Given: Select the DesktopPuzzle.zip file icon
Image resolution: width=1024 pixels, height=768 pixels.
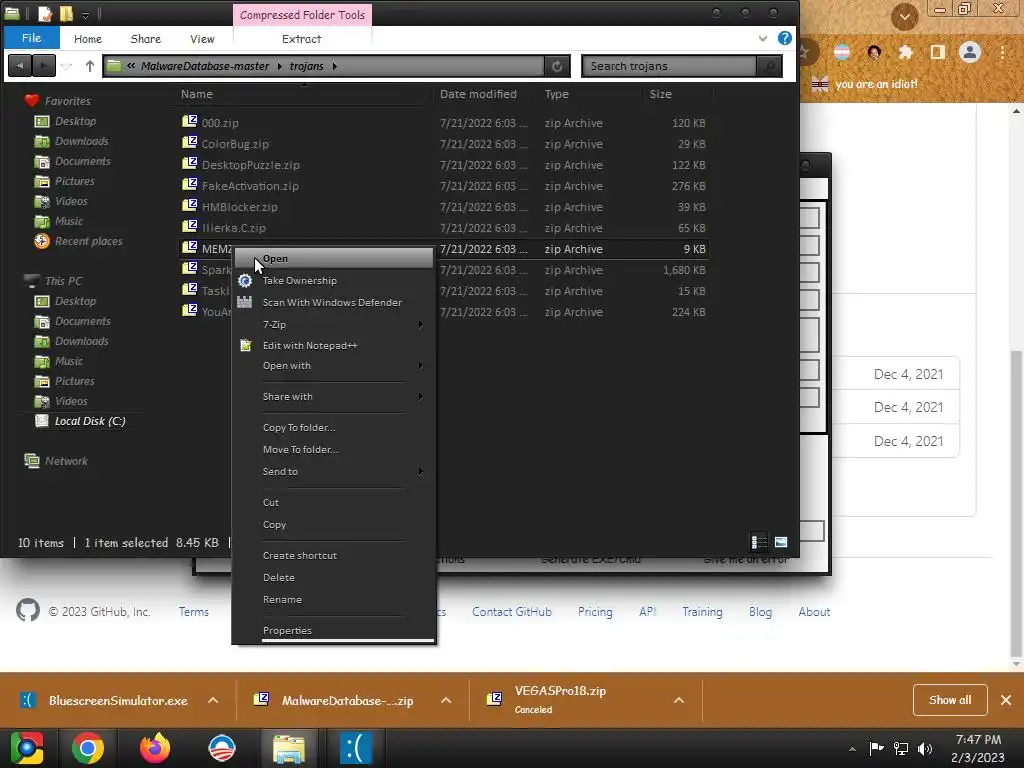Looking at the screenshot, I should pyautogui.click(x=189, y=163).
